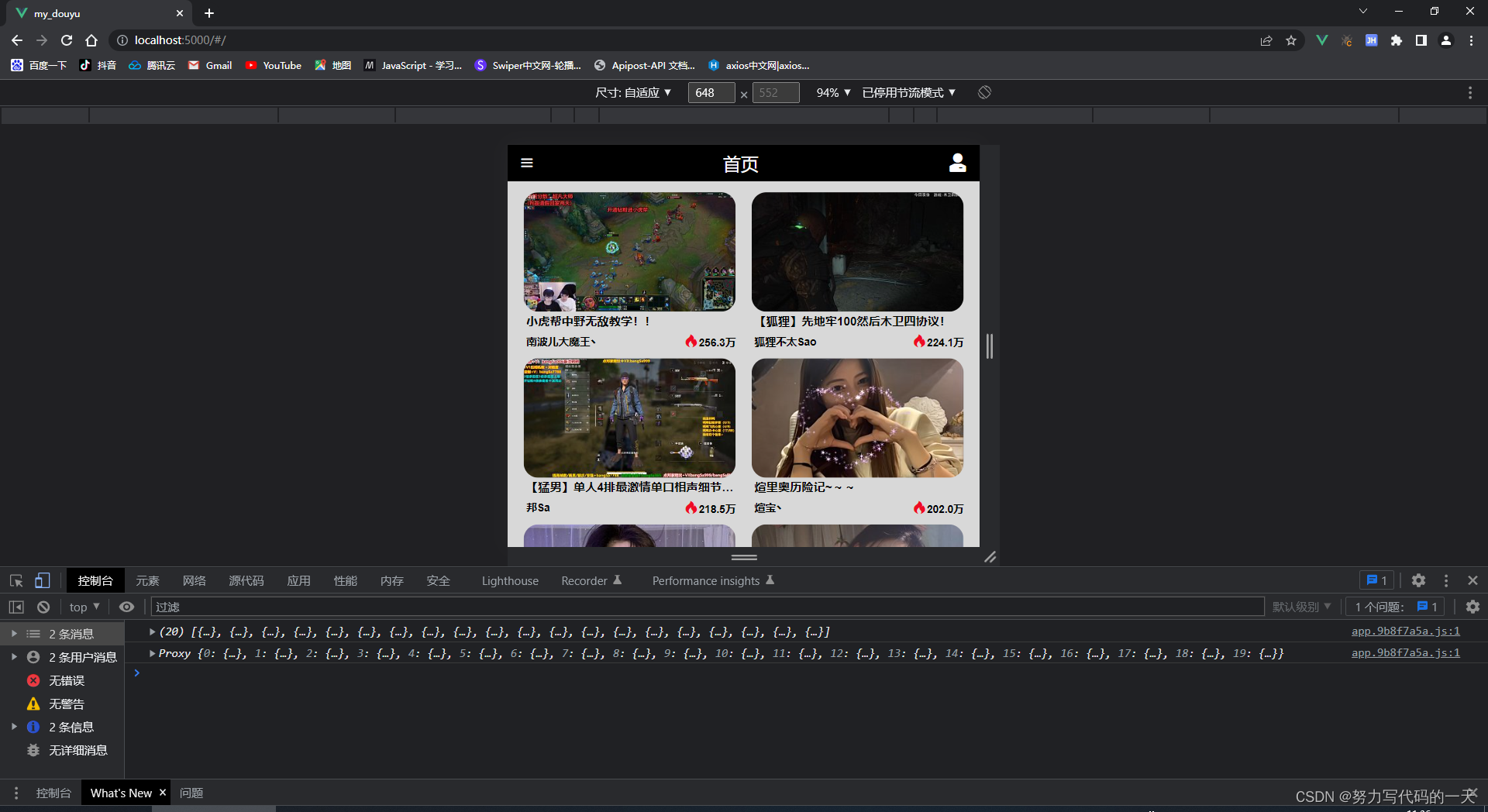This screenshot has width=1488, height=812.
Task: Expand the logged Proxy object
Action: [153, 653]
